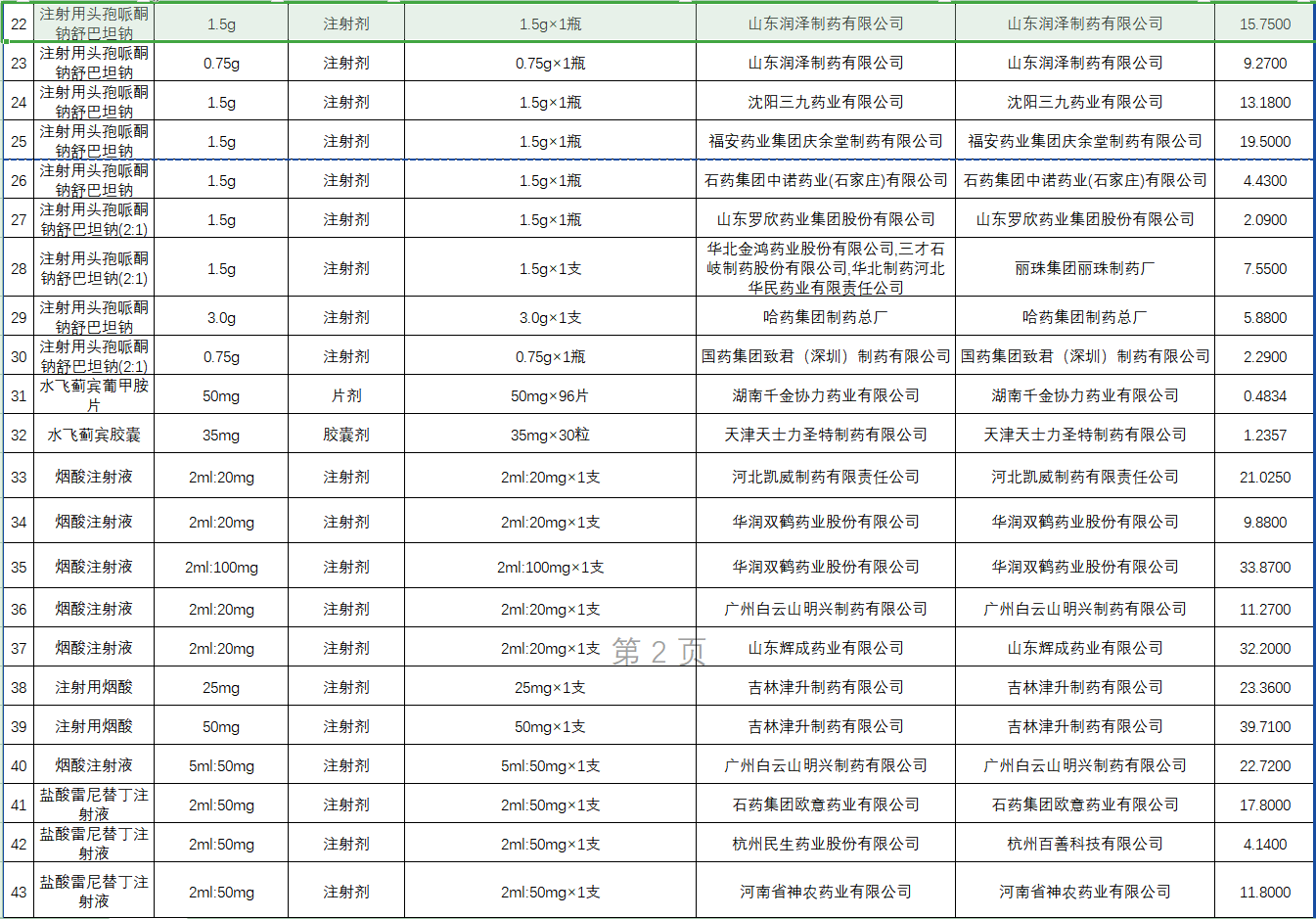
Task: Select 盐酸雷尼替丁注射液 name in row 43
Action: (94, 892)
